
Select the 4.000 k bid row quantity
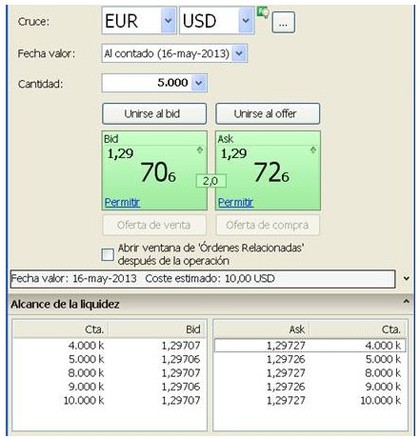(x=86, y=346)
